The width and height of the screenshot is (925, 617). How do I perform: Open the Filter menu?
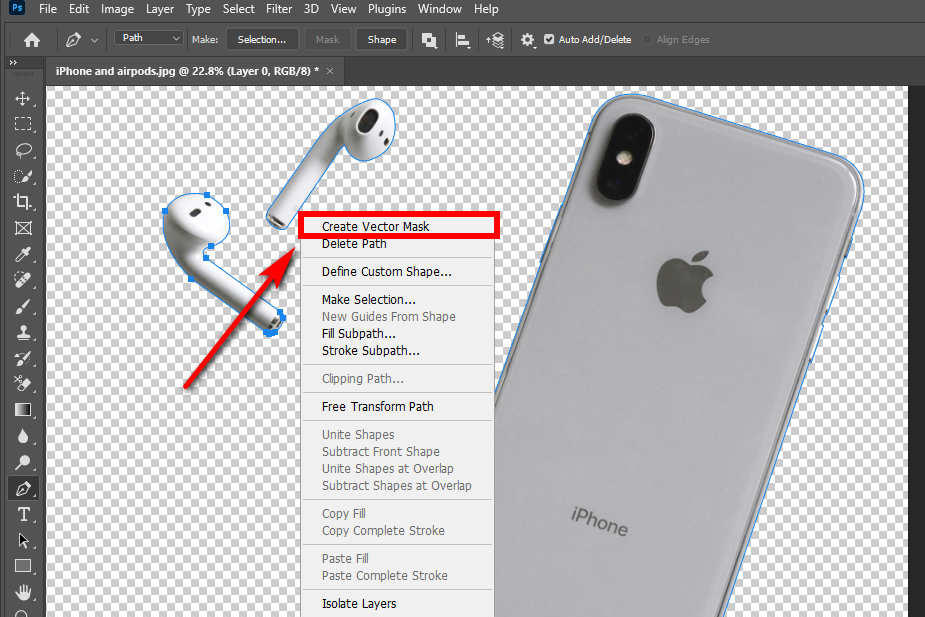pos(279,9)
